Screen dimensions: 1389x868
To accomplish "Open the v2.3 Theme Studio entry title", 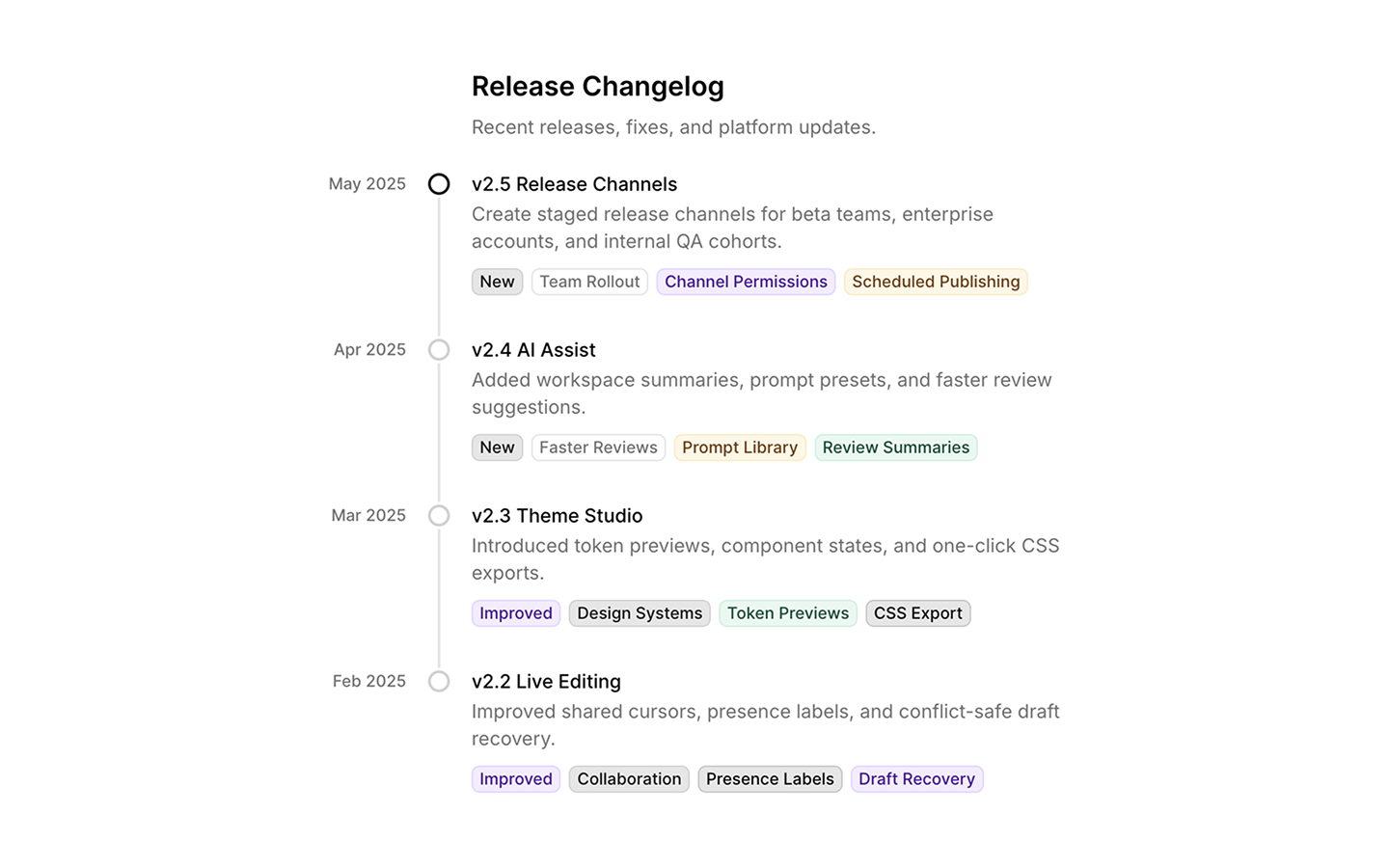I will 557,516.
